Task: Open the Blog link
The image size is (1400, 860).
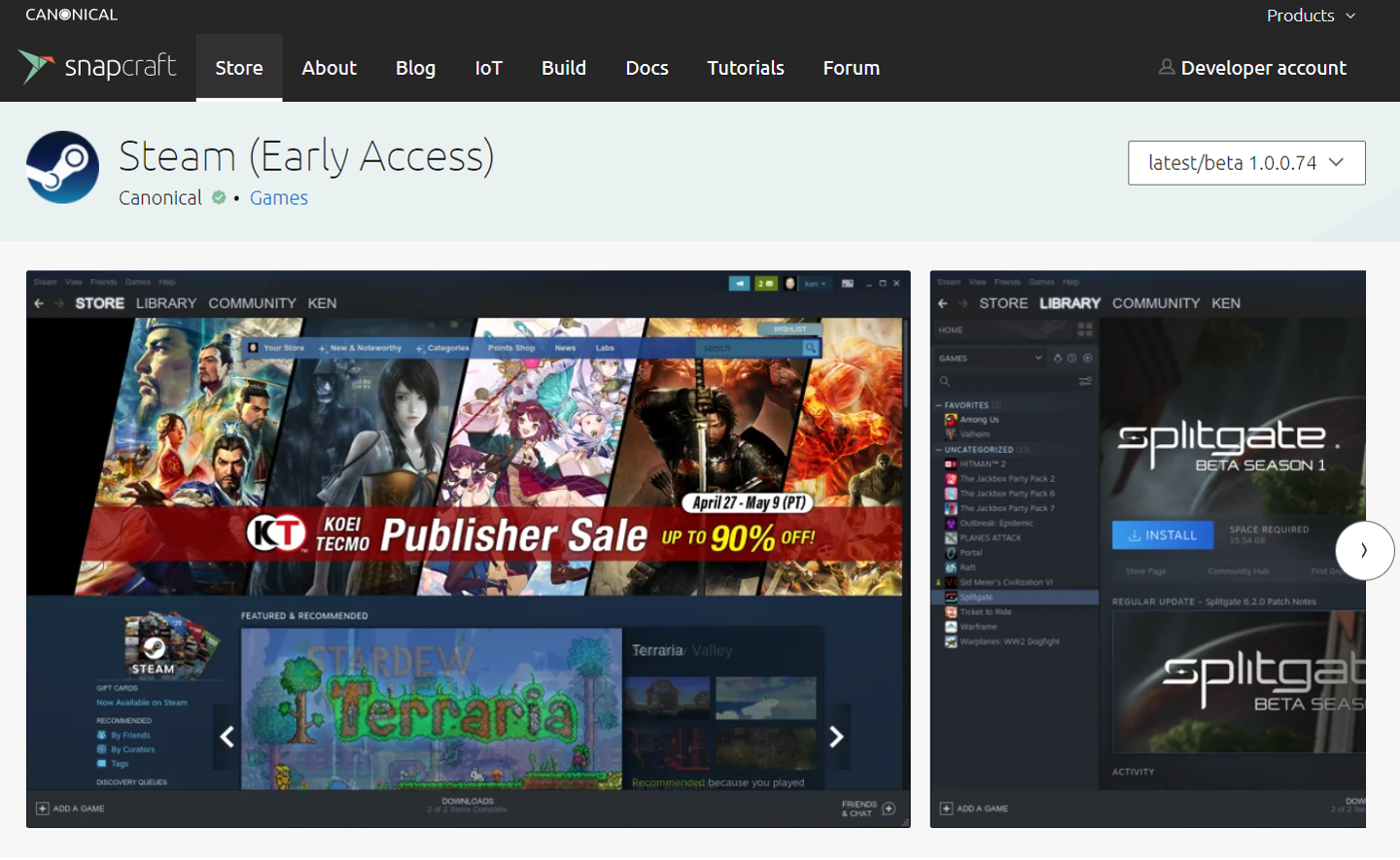Action: pyautogui.click(x=415, y=68)
